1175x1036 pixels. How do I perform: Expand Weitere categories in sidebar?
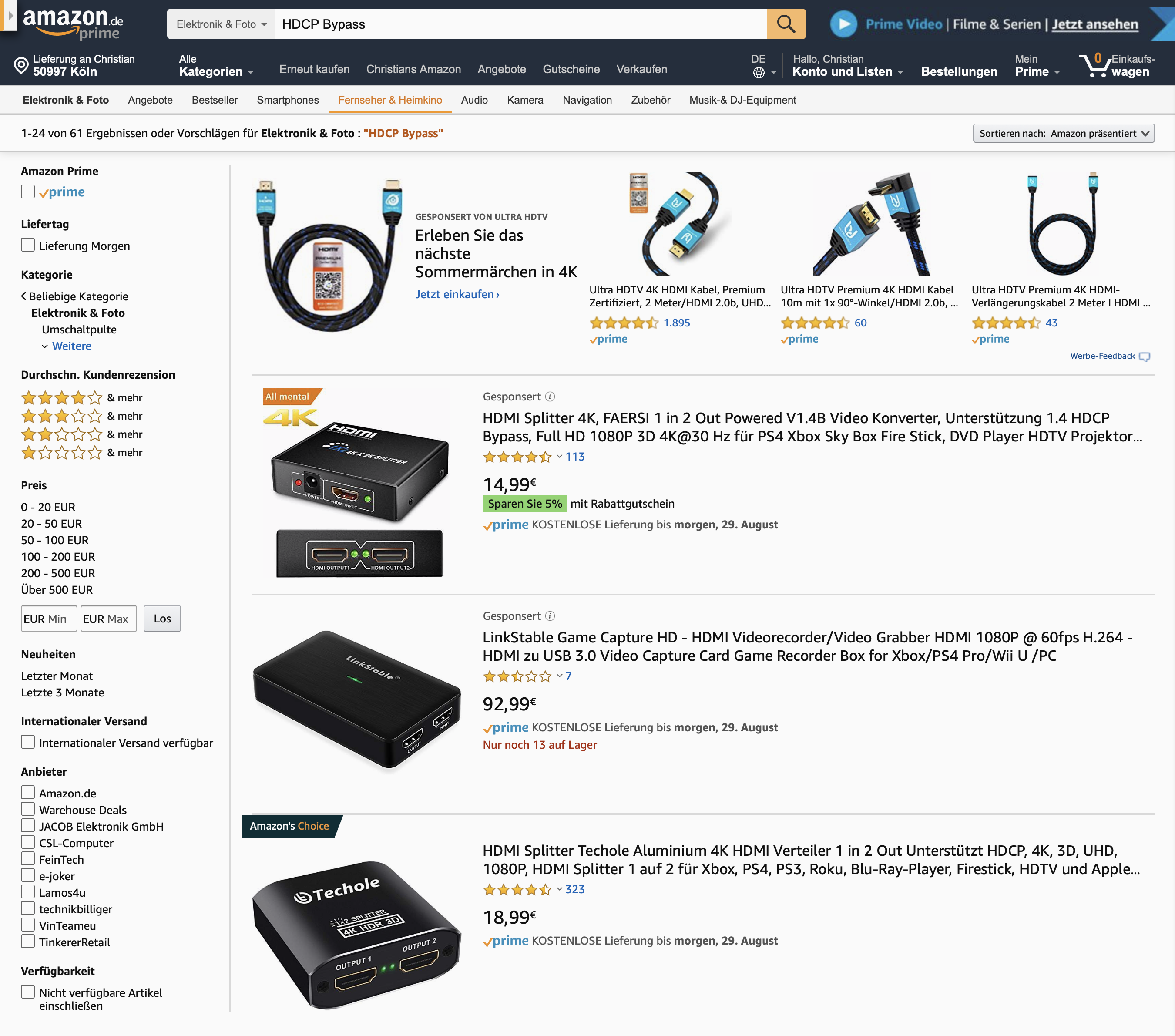[71, 346]
